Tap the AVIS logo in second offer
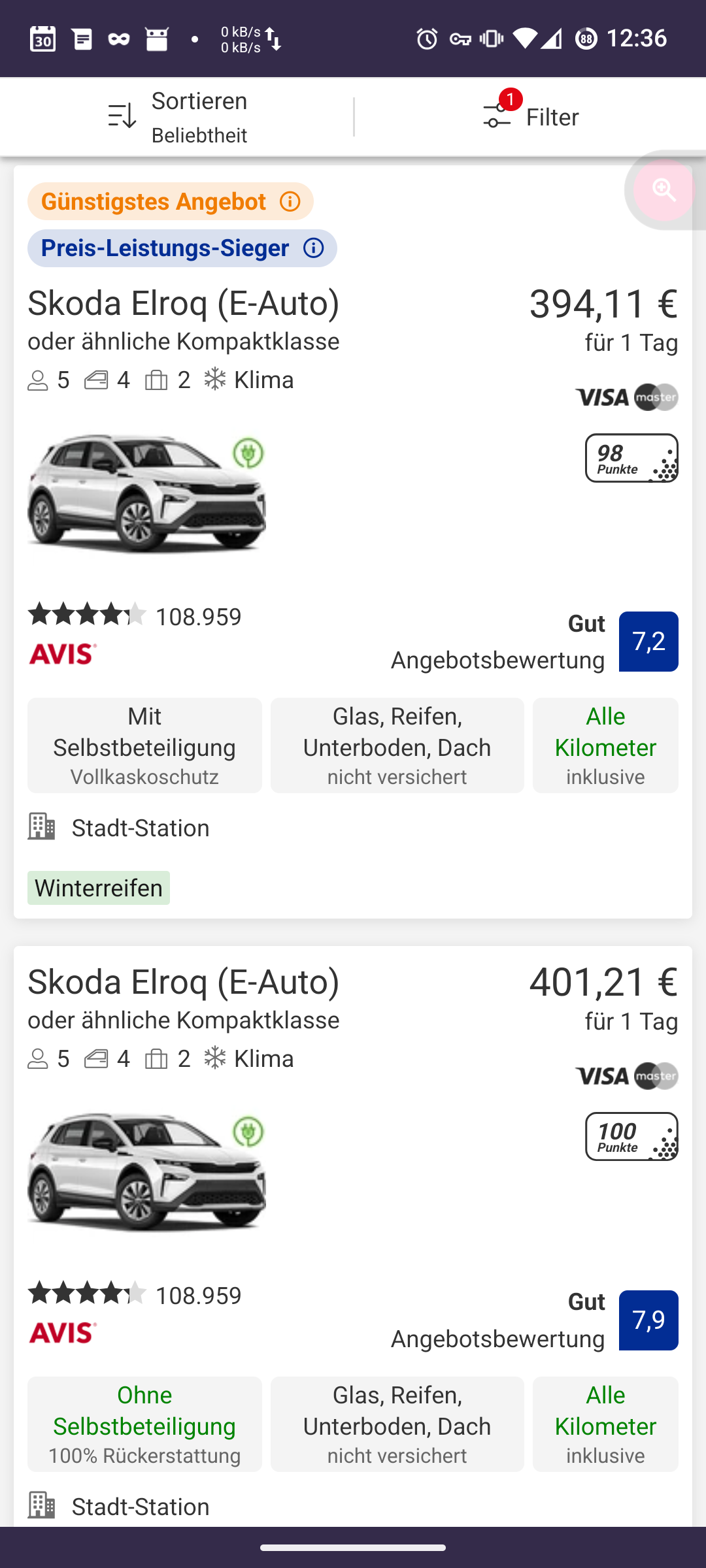The width and height of the screenshot is (706, 1568). pyautogui.click(x=63, y=1332)
